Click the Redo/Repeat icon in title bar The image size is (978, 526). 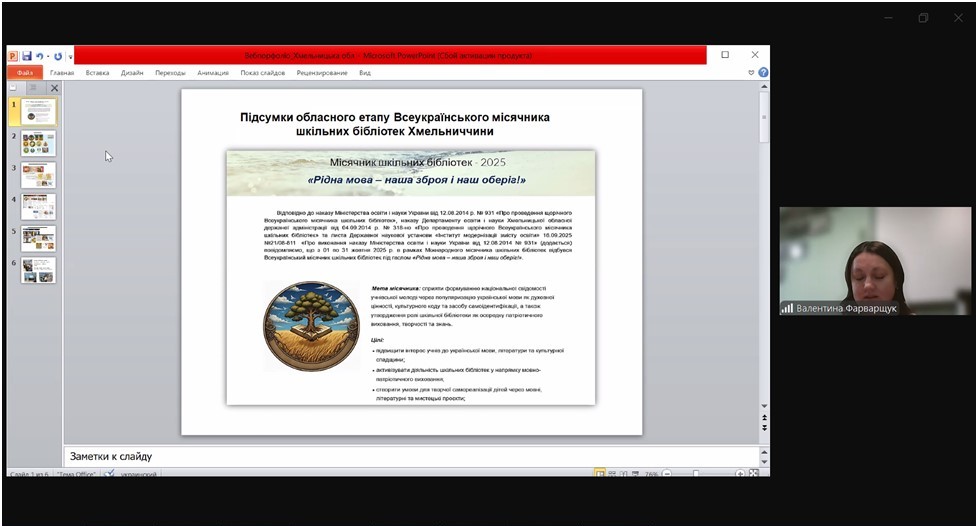pos(58,56)
